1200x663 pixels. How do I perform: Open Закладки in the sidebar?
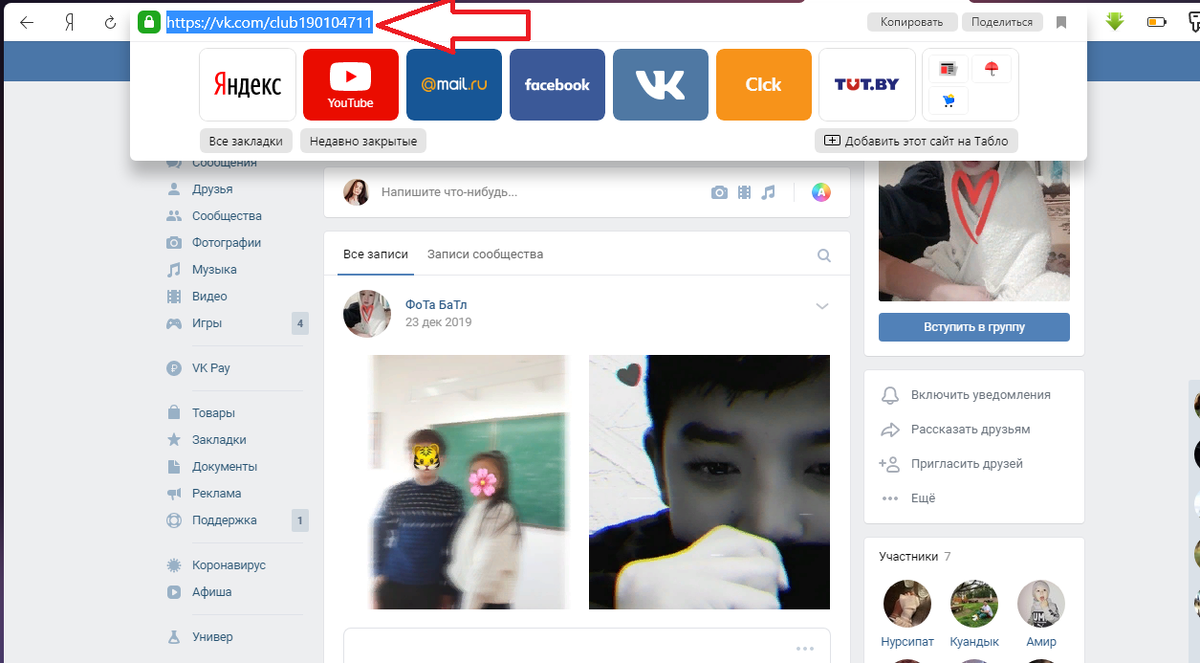pos(219,440)
